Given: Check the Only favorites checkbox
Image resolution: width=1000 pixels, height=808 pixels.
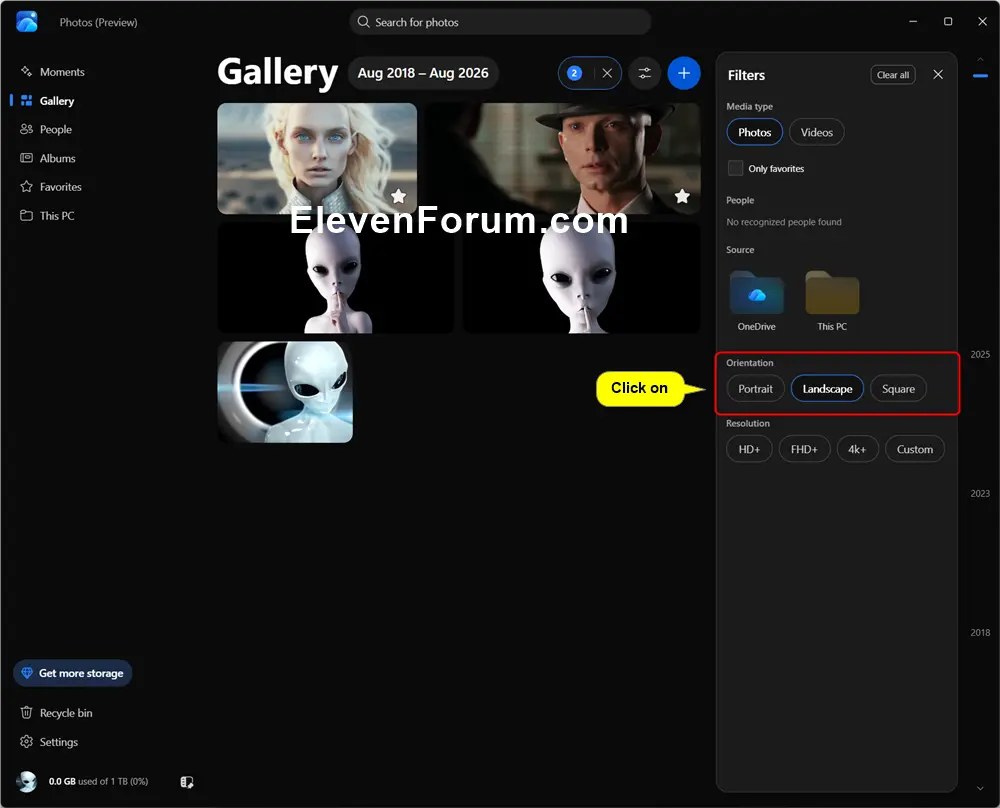Looking at the screenshot, I should (x=735, y=168).
